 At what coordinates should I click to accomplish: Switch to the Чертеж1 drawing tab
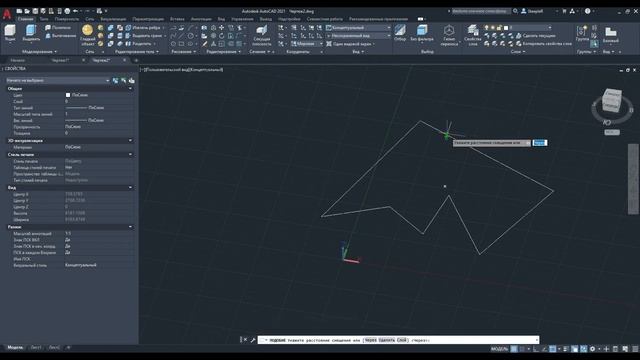(x=61, y=60)
